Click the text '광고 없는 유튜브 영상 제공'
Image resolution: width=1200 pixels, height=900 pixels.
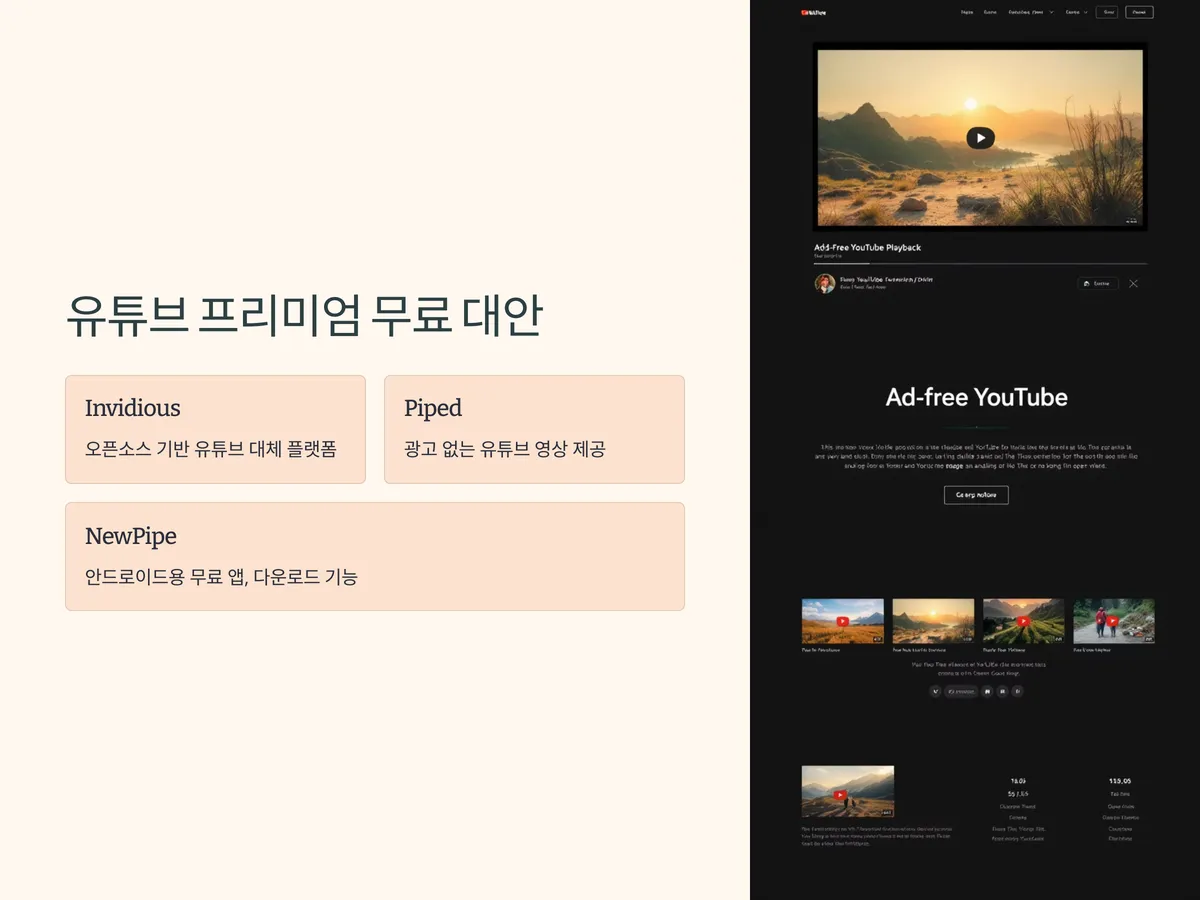505,449
